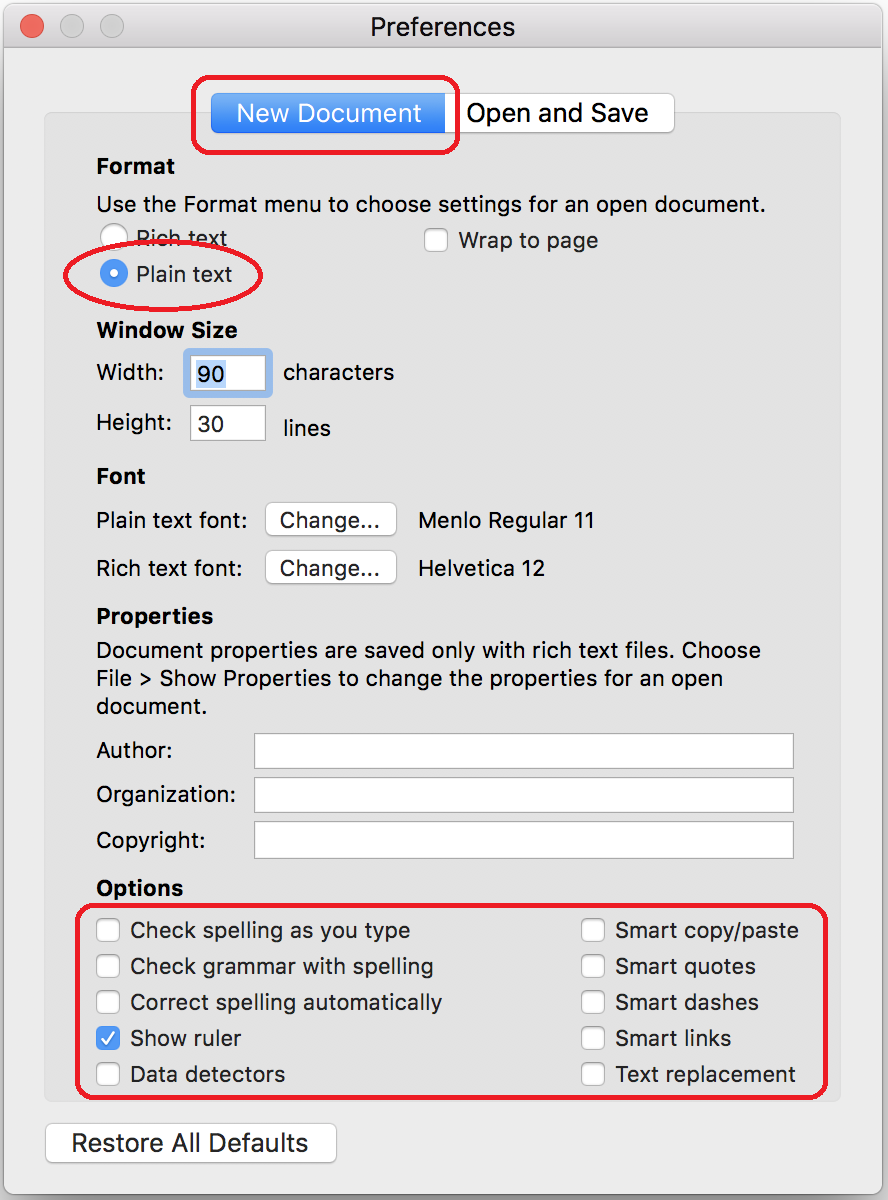888x1200 pixels.
Task: Select the Rich text radio button
Action: 113,236
